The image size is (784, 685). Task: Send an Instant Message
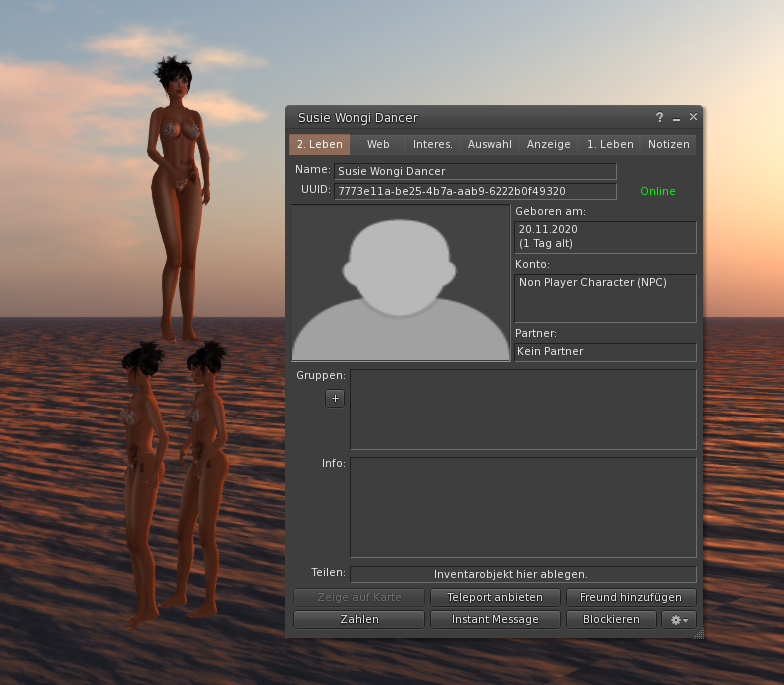pyautogui.click(x=494, y=620)
